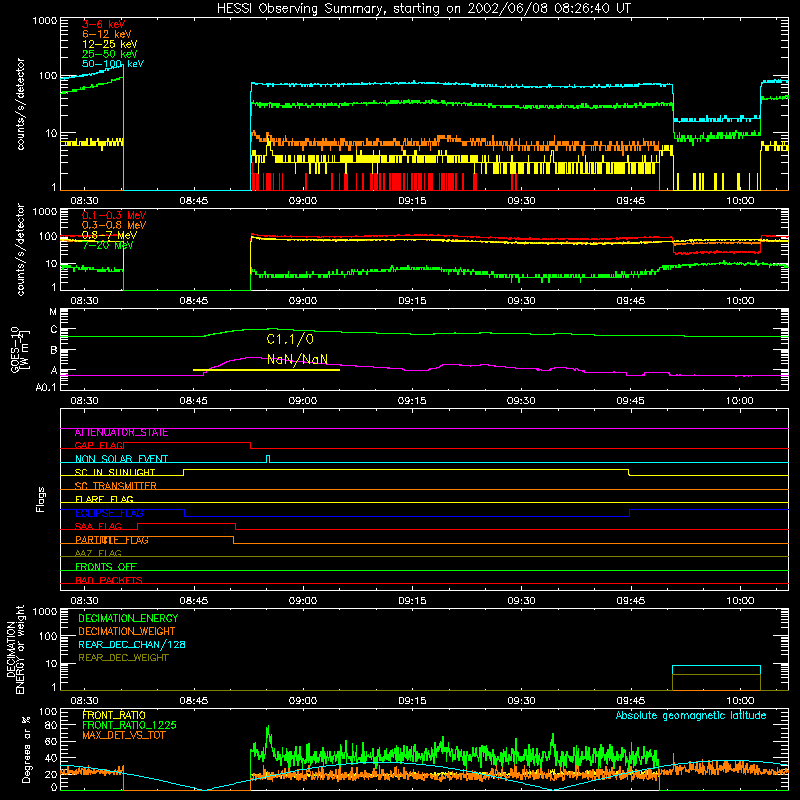The height and width of the screenshot is (800, 800).
Task: Select the NON_SOLAR_EVENT flag label
Action: click(x=121, y=459)
